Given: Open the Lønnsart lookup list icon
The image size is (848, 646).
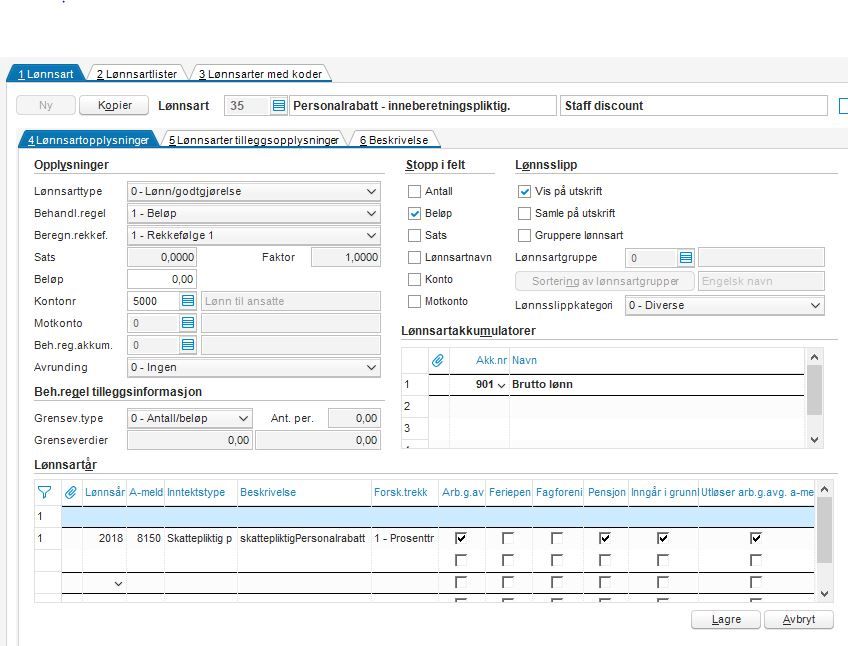Looking at the screenshot, I should coord(279,106).
